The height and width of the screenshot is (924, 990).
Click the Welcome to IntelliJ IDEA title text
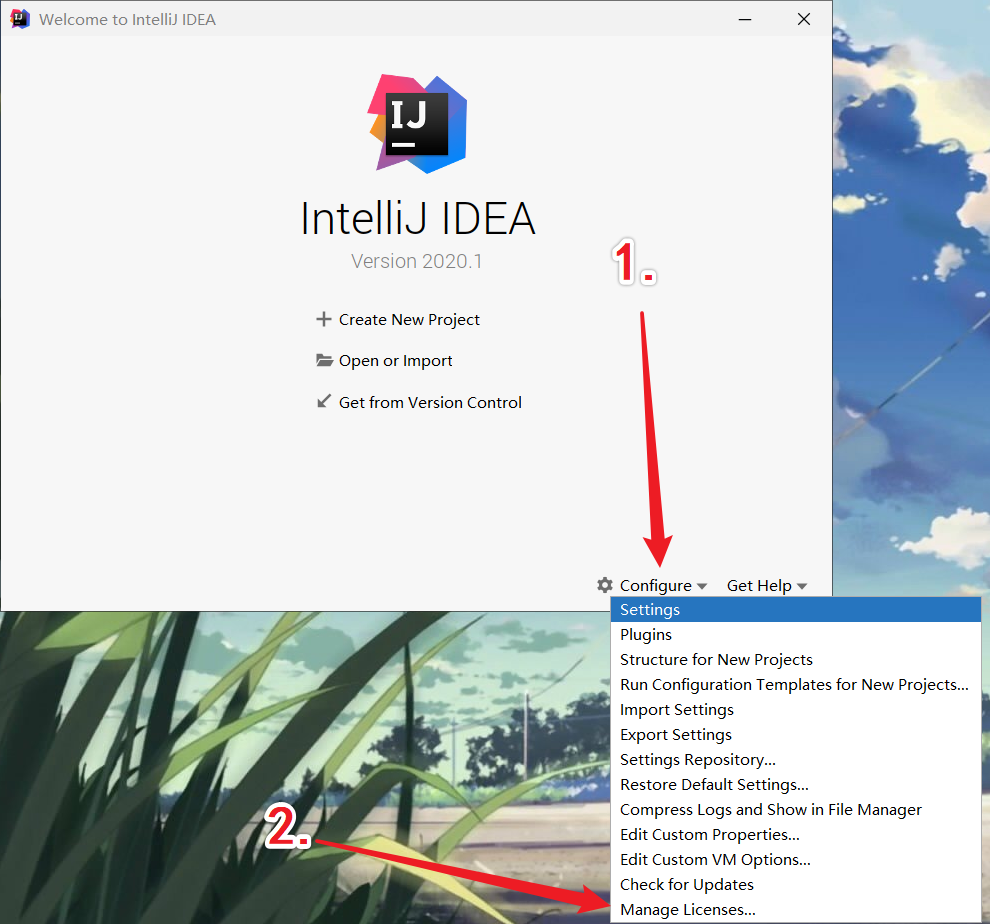(128, 20)
